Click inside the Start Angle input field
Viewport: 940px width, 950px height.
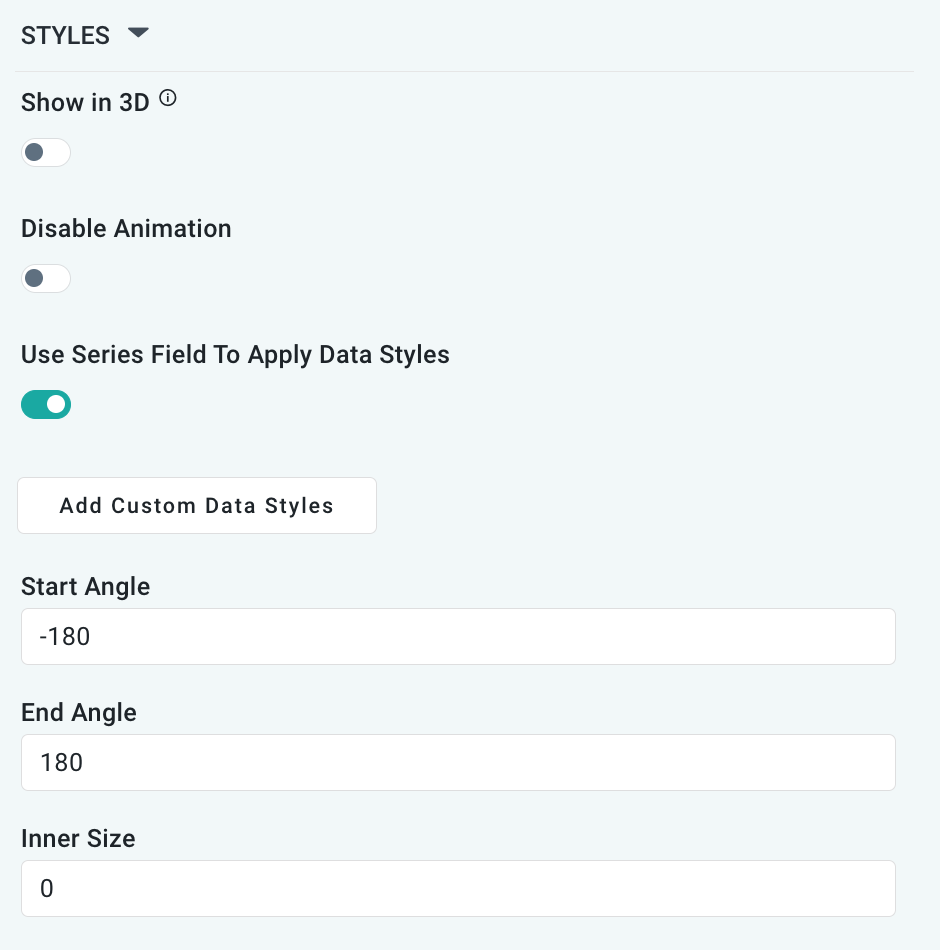[x=458, y=636]
